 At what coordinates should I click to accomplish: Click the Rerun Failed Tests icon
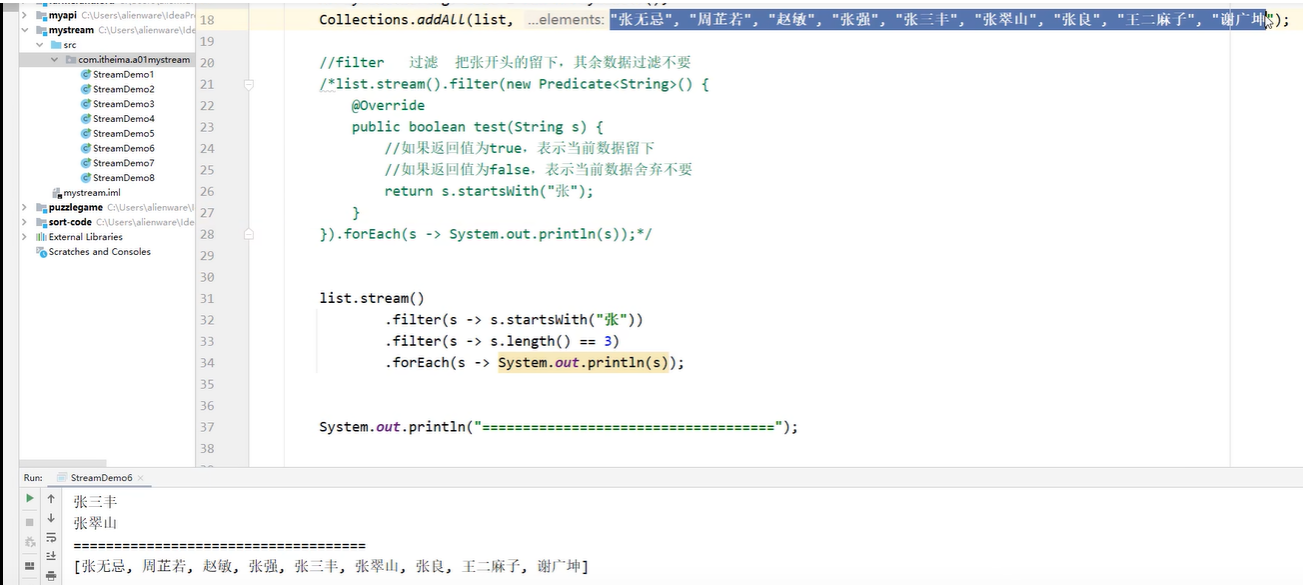click(x=30, y=542)
